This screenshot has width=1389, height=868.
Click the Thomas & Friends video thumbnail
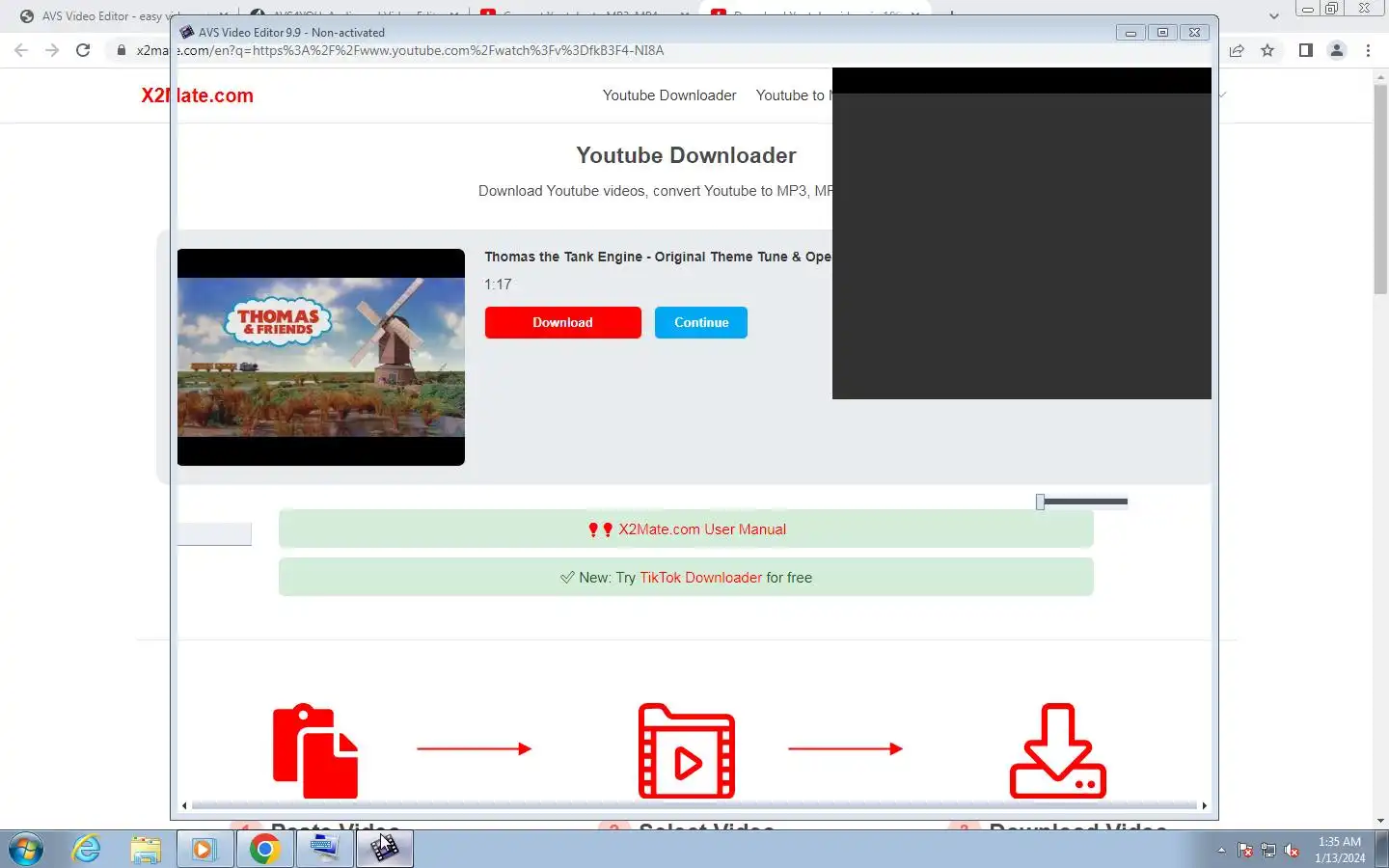[x=321, y=357]
